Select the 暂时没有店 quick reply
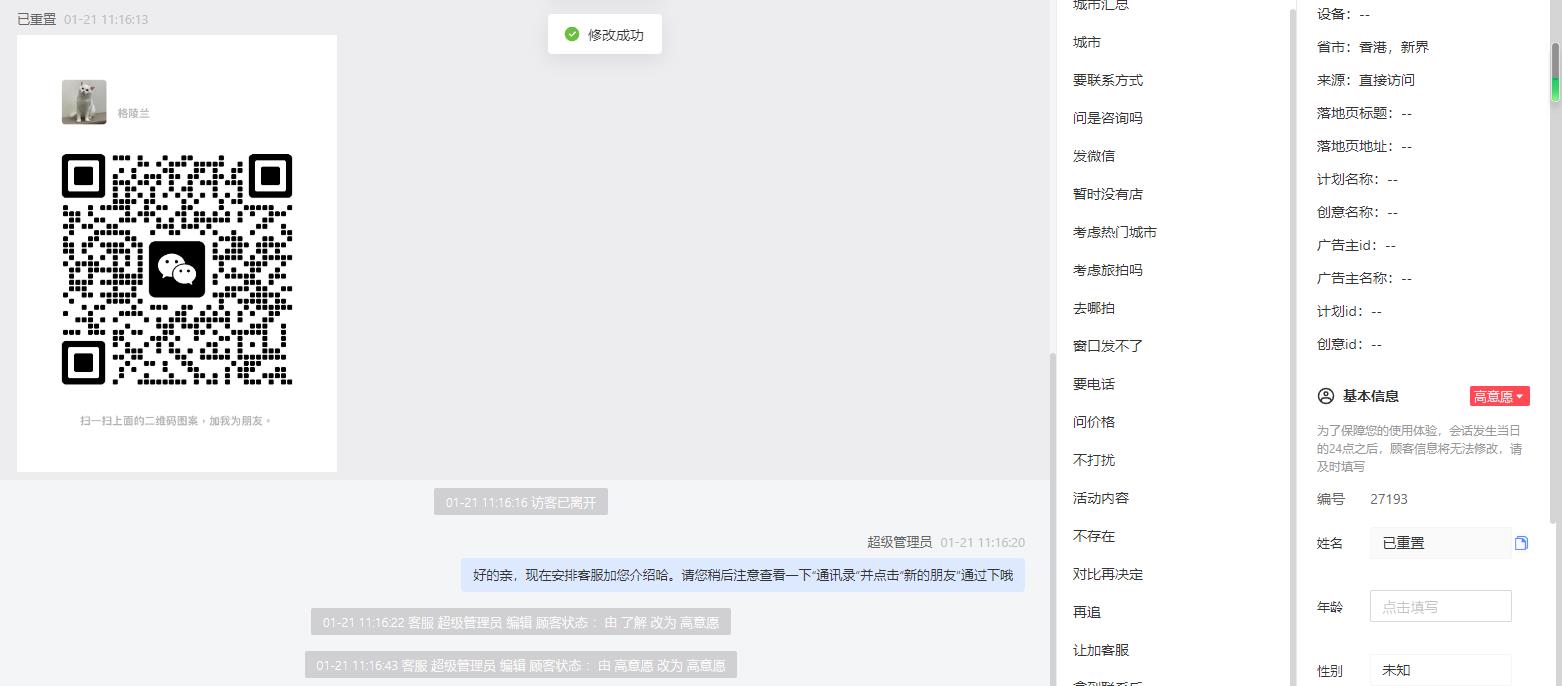Screen dimensions: 1562x686 [1108, 194]
